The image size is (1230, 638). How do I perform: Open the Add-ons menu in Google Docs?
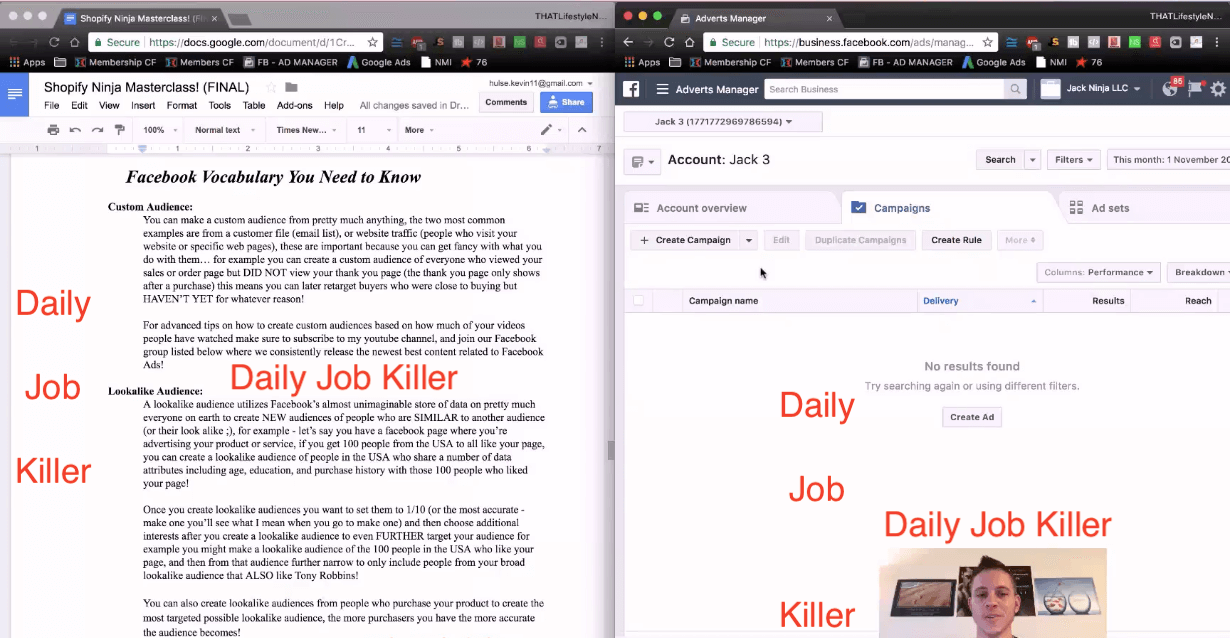point(294,105)
